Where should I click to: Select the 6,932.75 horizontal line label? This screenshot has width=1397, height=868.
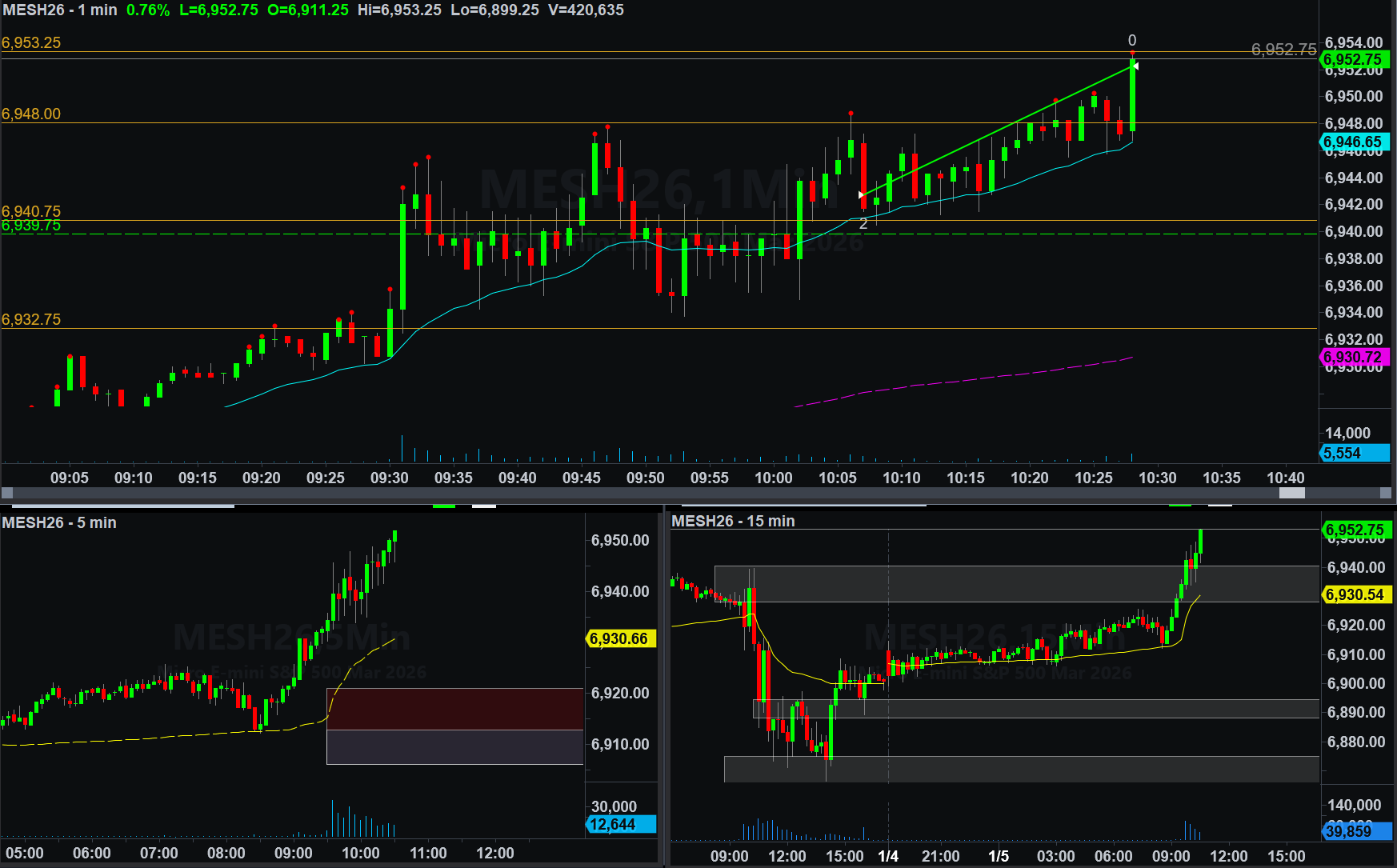pyautogui.click(x=31, y=319)
